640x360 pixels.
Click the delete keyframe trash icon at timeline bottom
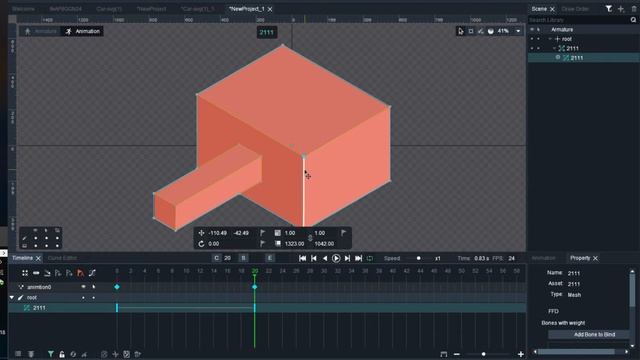[138, 354]
